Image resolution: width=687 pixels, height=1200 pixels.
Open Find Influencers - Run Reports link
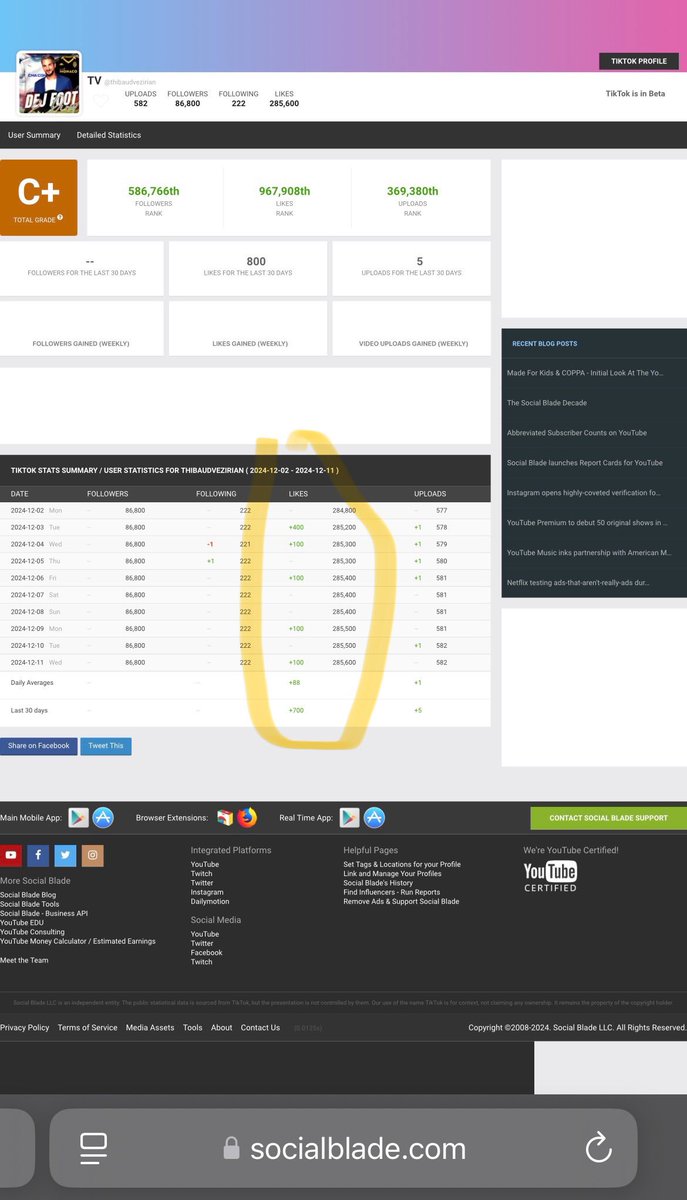click(391, 892)
